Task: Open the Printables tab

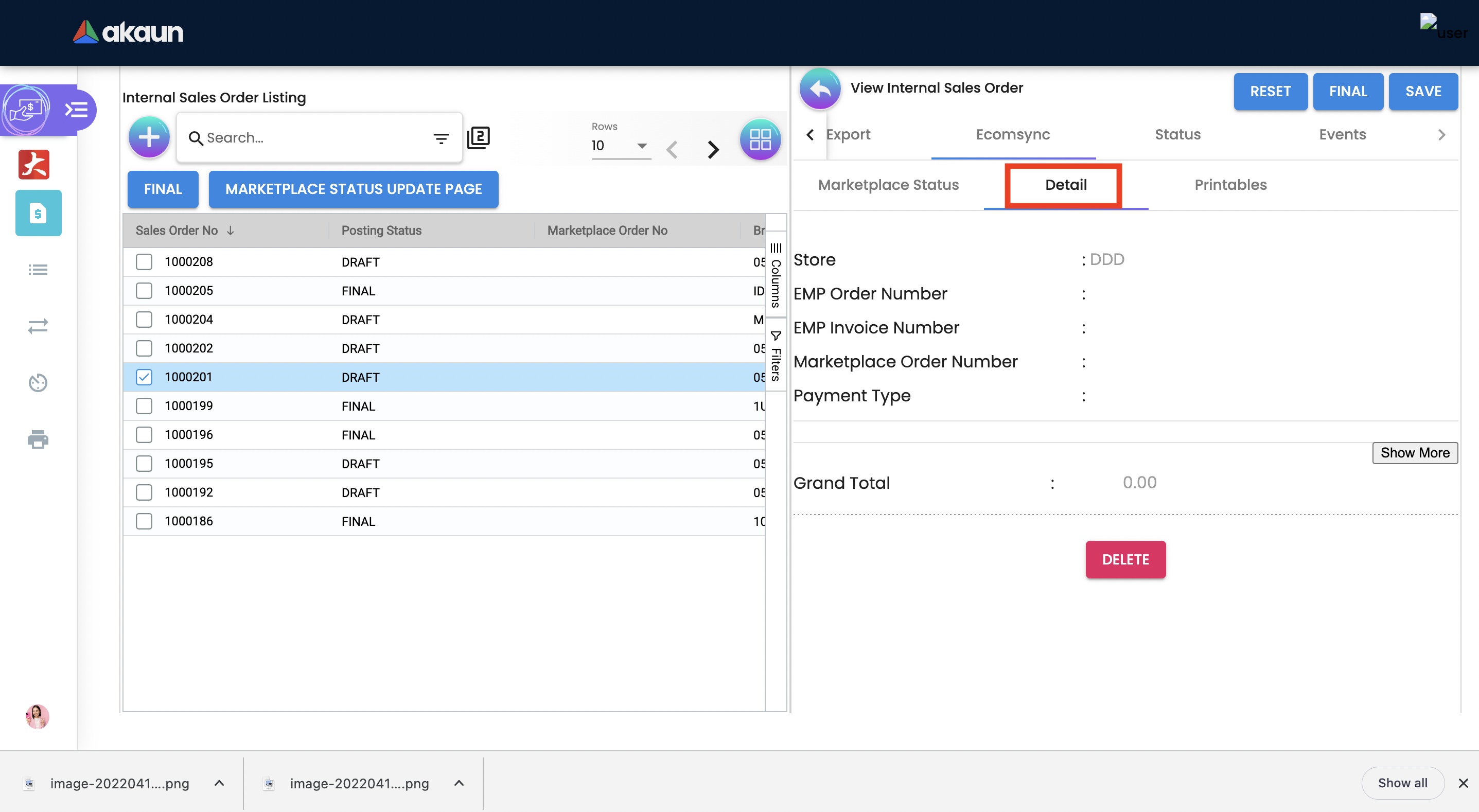Action: [x=1230, y=185]
